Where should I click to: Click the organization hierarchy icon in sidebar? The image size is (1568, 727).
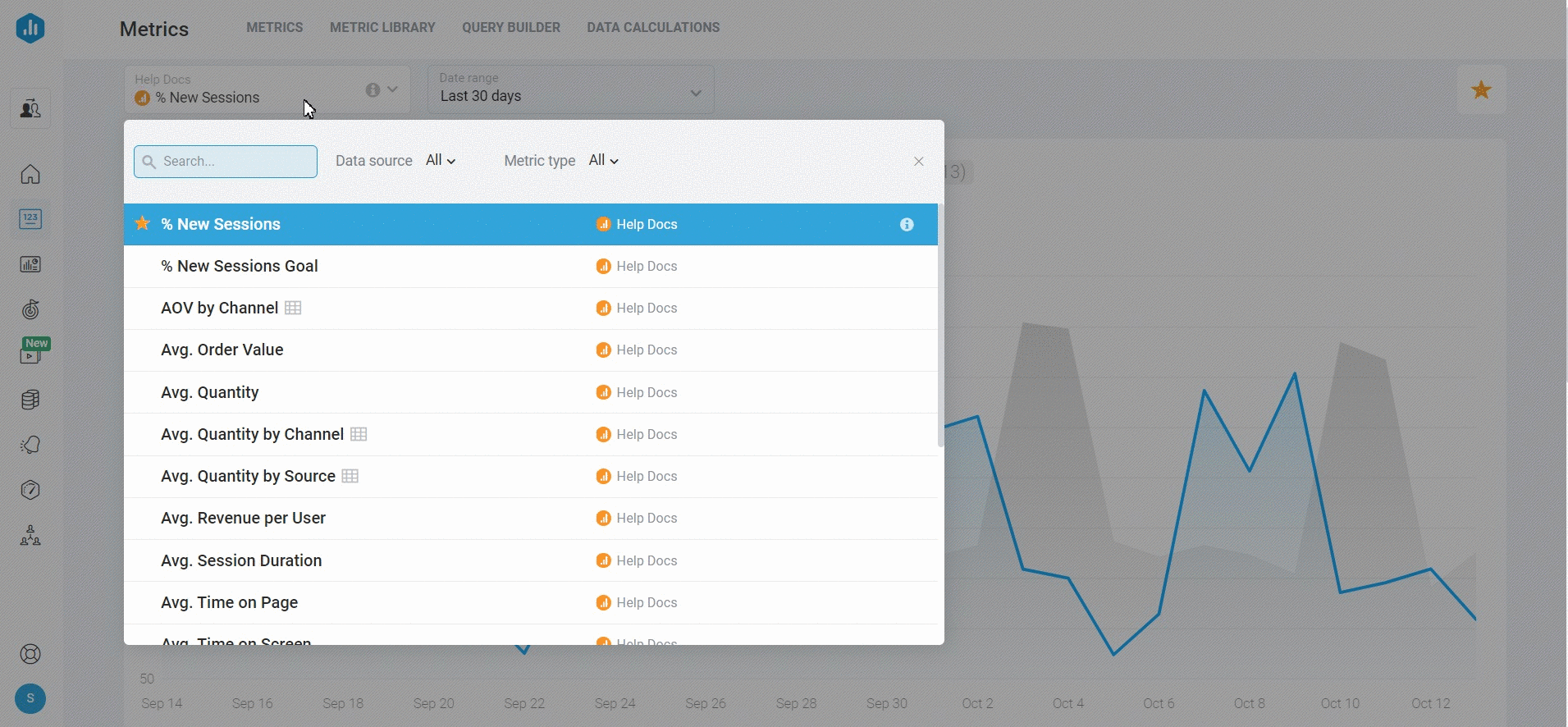(30, 536)
